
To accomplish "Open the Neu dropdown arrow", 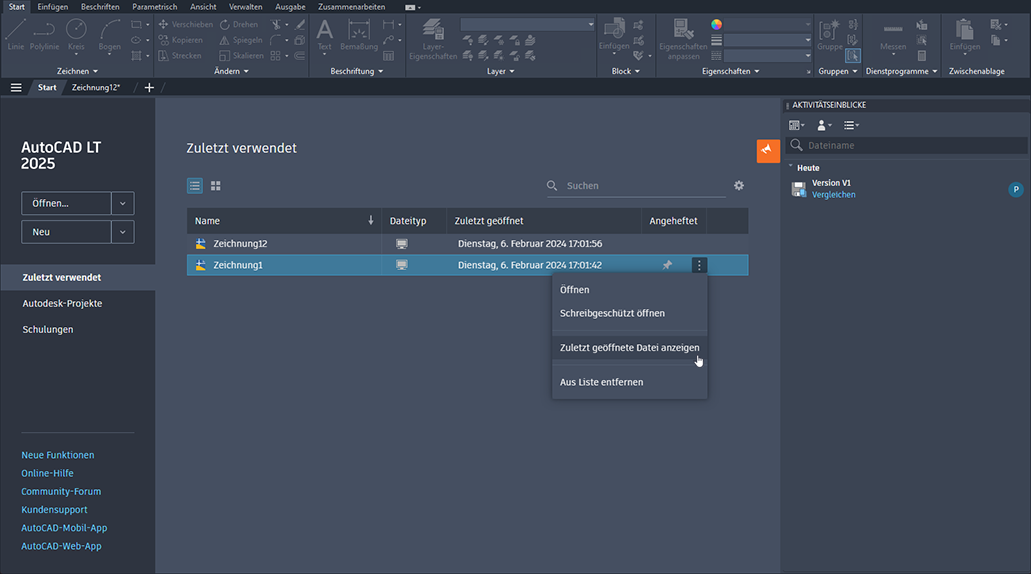I will tap(122, 232).
